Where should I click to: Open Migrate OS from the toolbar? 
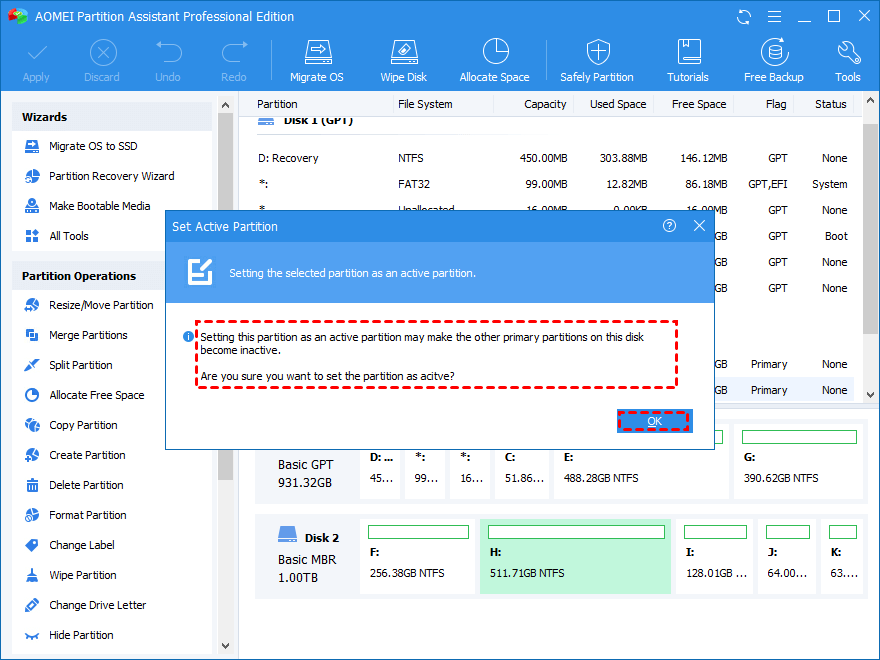[317, 61]
